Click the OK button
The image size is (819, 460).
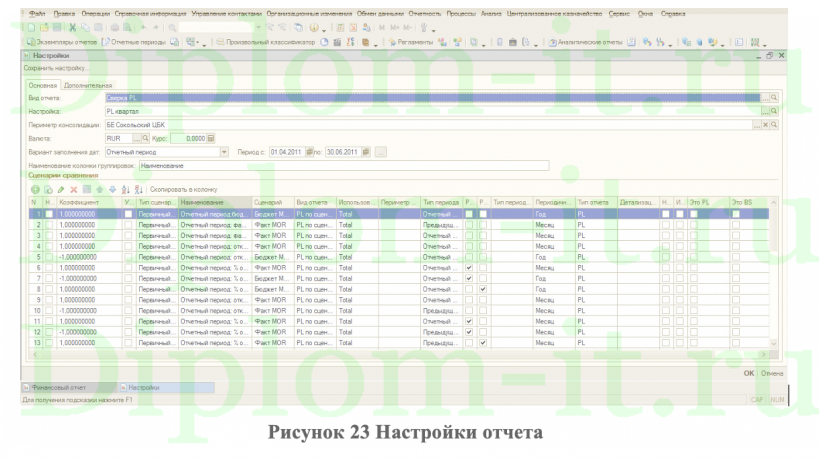coord(749,373)
